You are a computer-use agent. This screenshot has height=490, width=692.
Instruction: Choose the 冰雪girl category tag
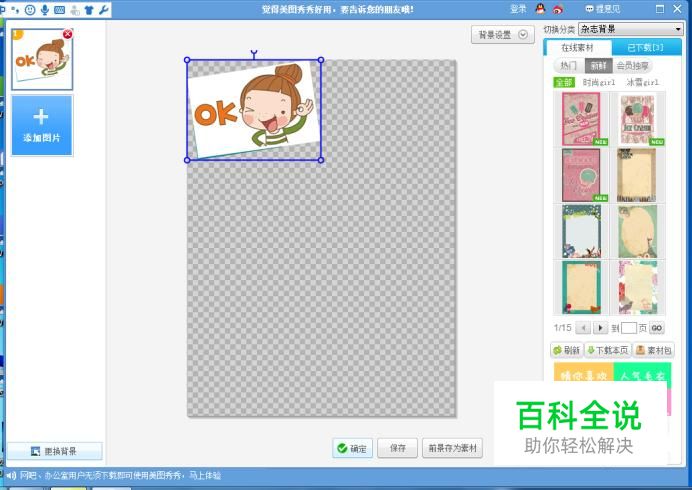coord(642,82)
